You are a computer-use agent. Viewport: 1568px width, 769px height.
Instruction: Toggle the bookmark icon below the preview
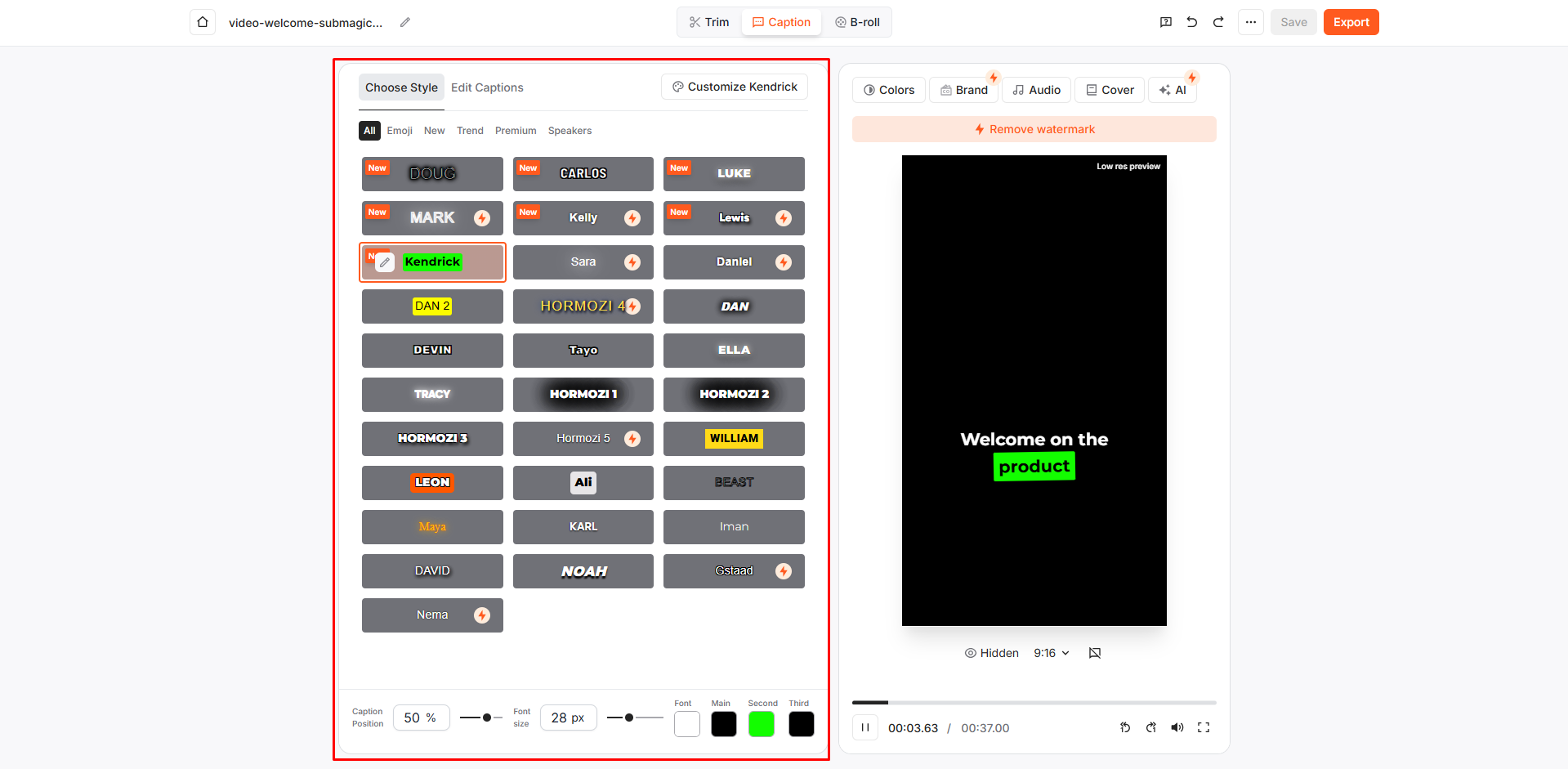(1095, 652)
